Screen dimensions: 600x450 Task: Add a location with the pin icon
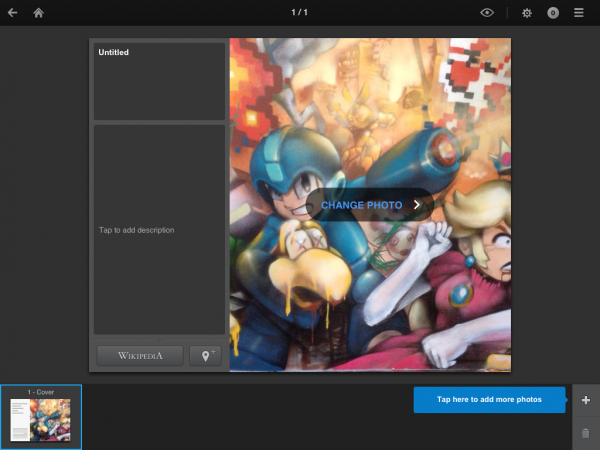[205, 356]
